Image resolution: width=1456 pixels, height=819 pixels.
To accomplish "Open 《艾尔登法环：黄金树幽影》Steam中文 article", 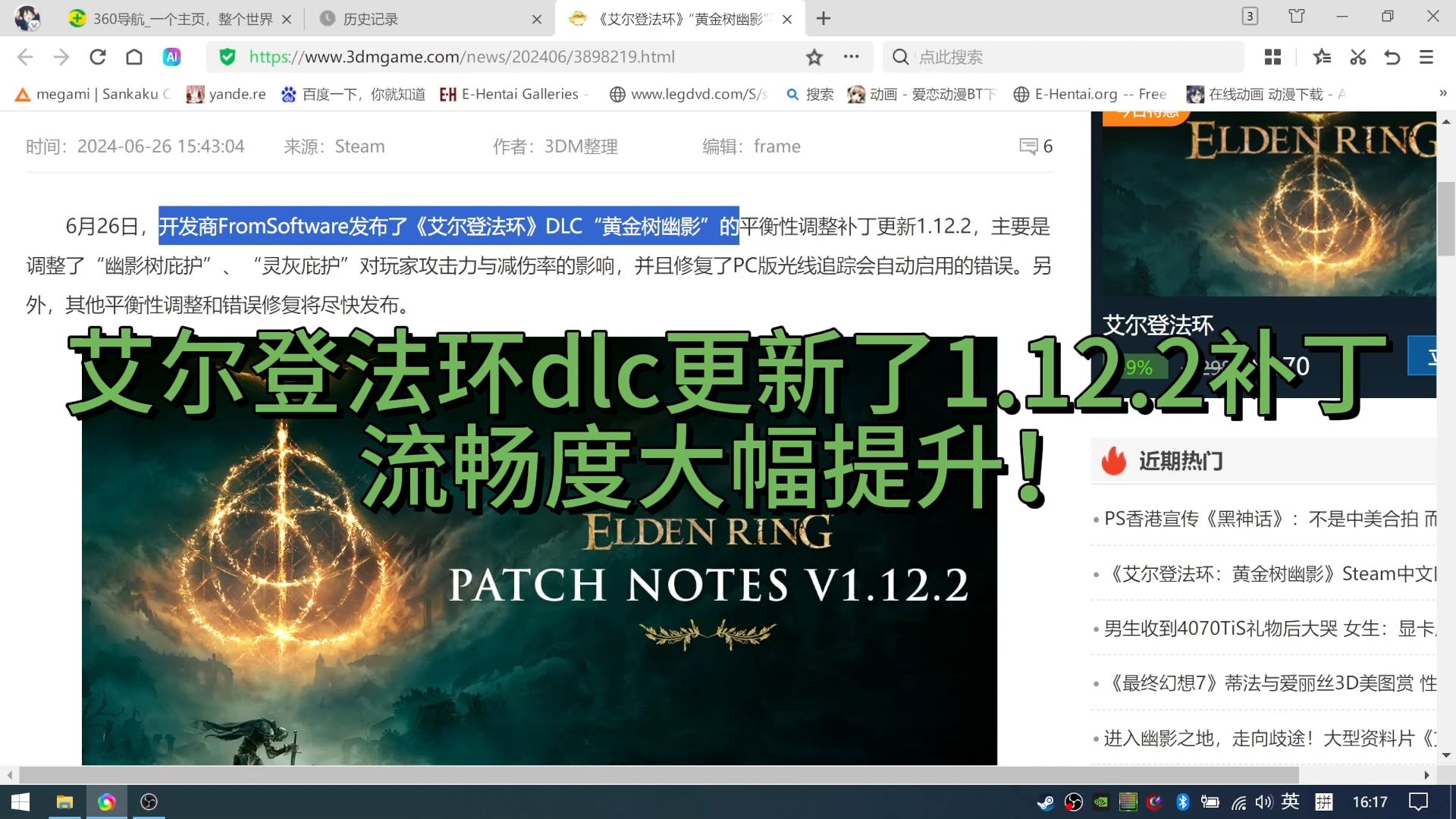I will point(1270,574).
